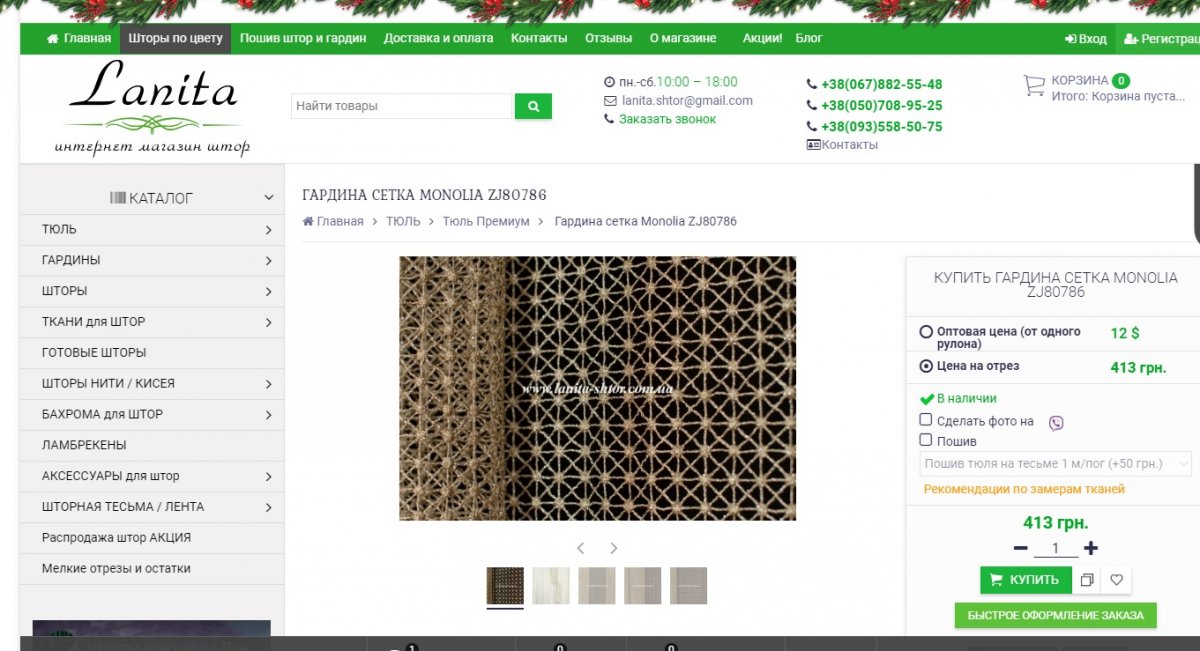Click the Заказать звонок link
The image size is (1200, 651).
pyautogui.click(x=667, y=119)
